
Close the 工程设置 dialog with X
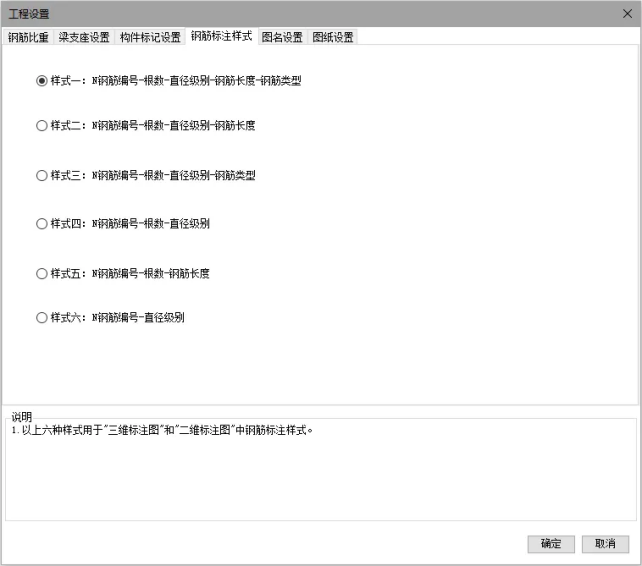click(x=626, y=13)
